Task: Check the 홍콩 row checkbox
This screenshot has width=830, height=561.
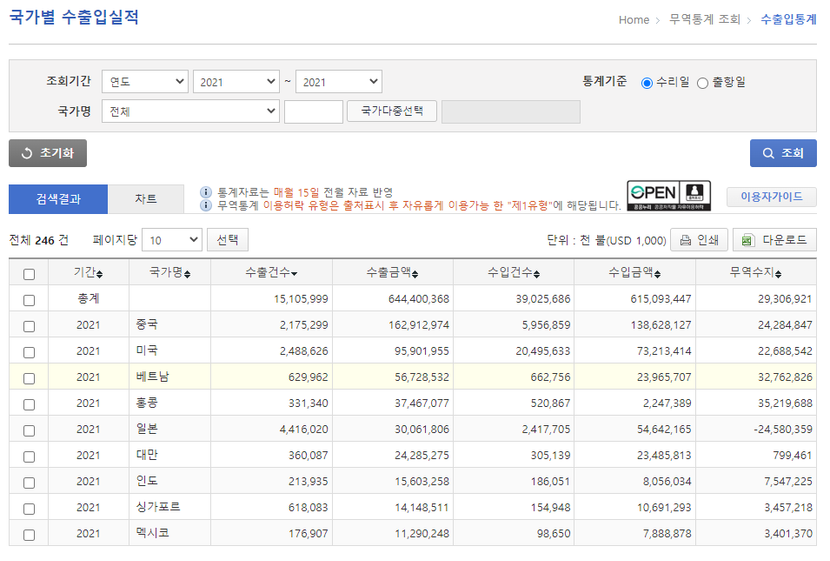Action: [29, 404]
